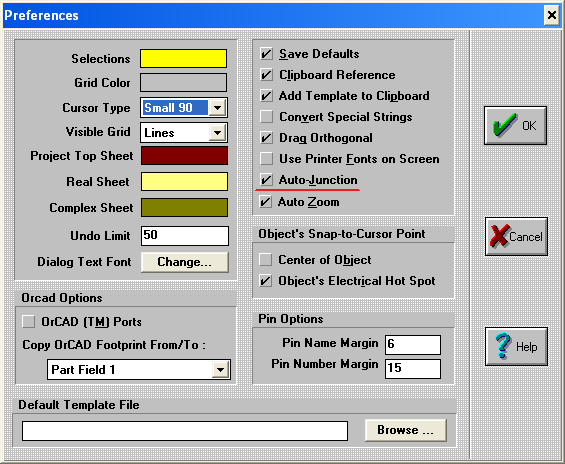
Task: Open Help with the question mark button
Action: [x=516, y=347]
